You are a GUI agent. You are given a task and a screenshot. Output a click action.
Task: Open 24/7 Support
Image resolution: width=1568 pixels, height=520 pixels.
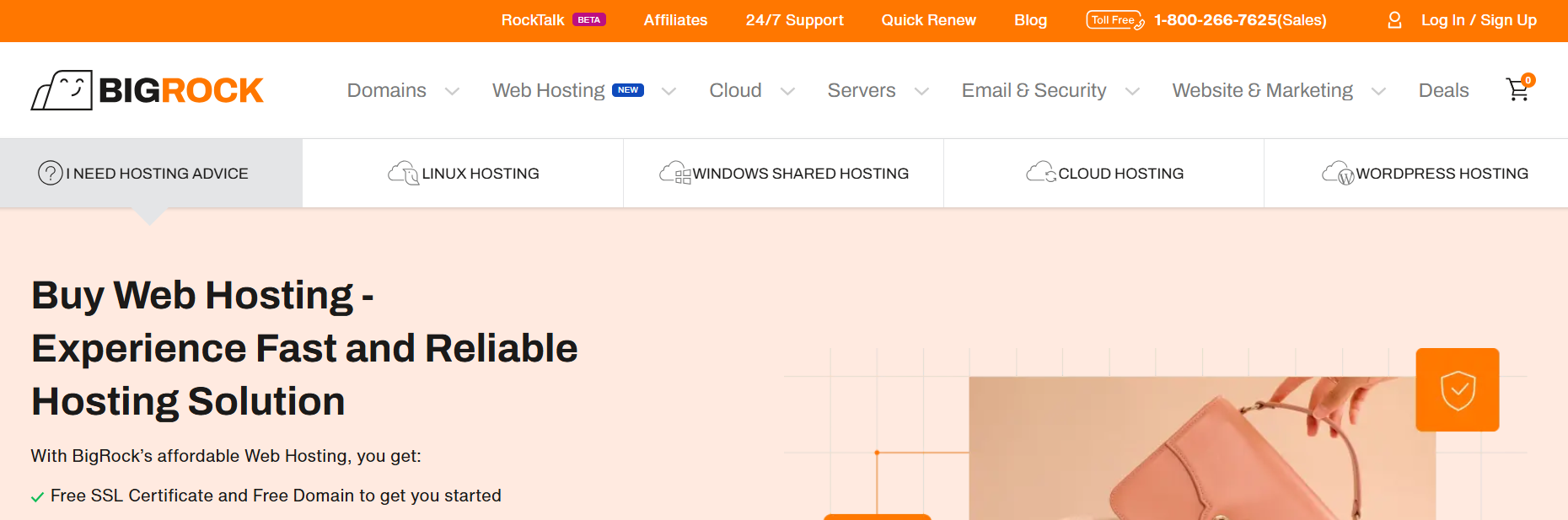pos(794,20)
